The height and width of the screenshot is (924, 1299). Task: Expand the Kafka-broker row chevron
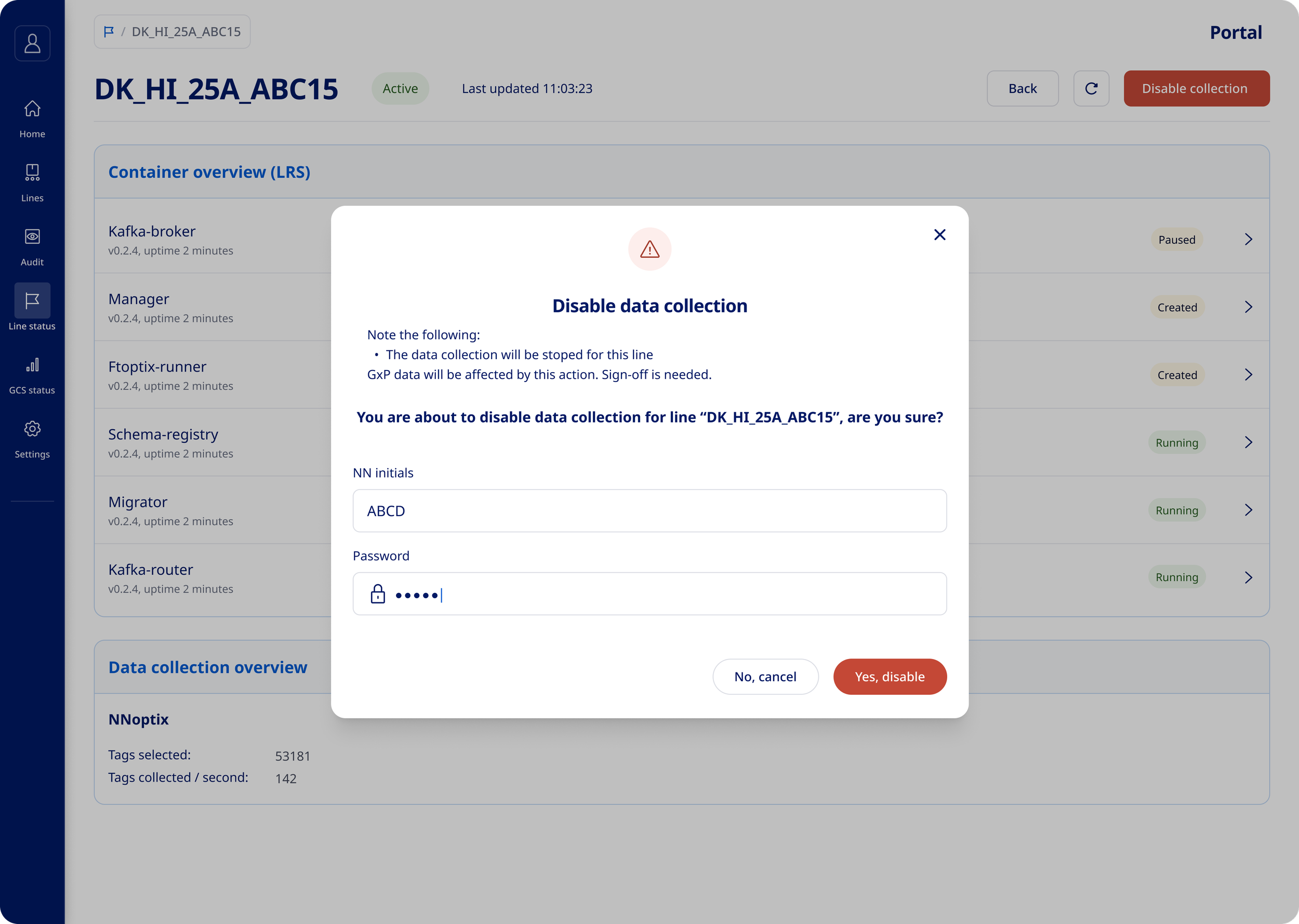(1248, 240)
